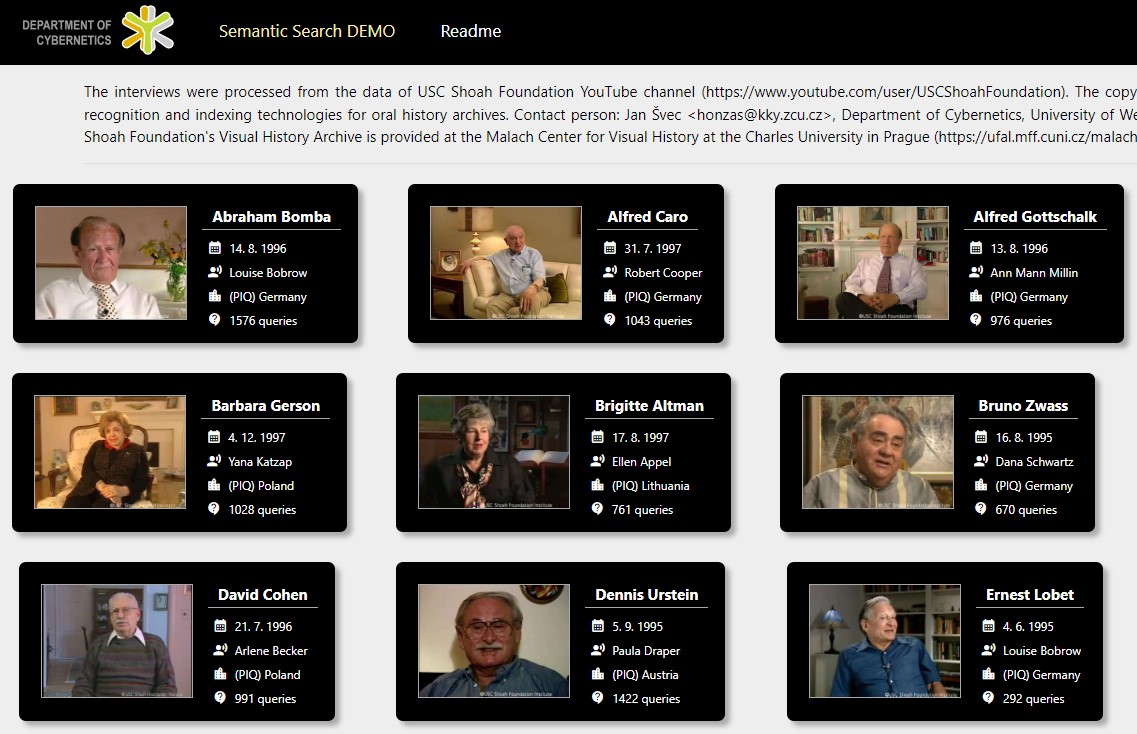This screenshot has height=734, width=1137.
Task: Click the calendar icon next to 4. 6. 1995
Action: 988,626
